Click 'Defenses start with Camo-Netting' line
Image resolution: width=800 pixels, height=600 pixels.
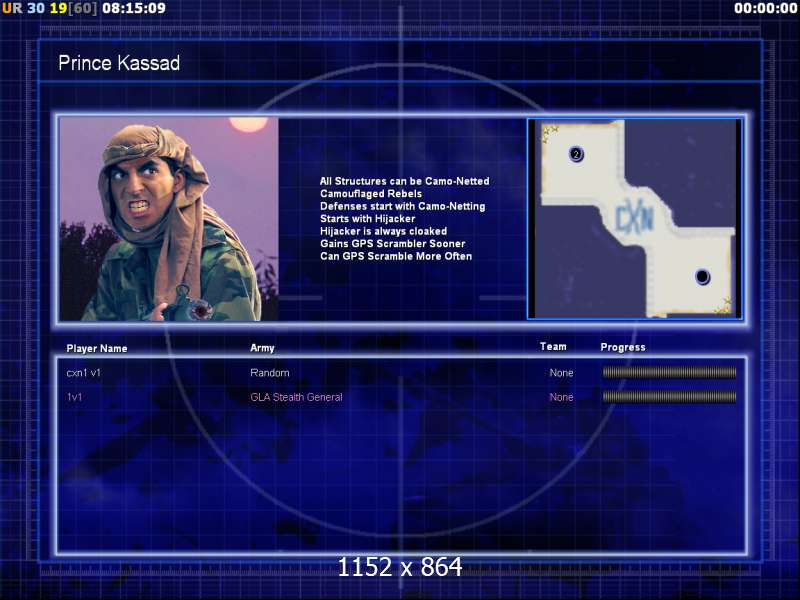pos(403,206)
